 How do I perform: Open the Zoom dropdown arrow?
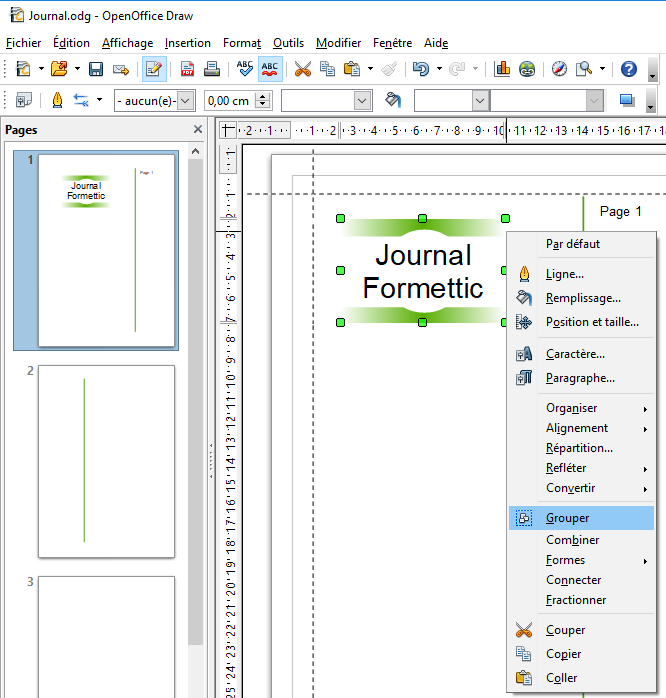pos(602,69)
